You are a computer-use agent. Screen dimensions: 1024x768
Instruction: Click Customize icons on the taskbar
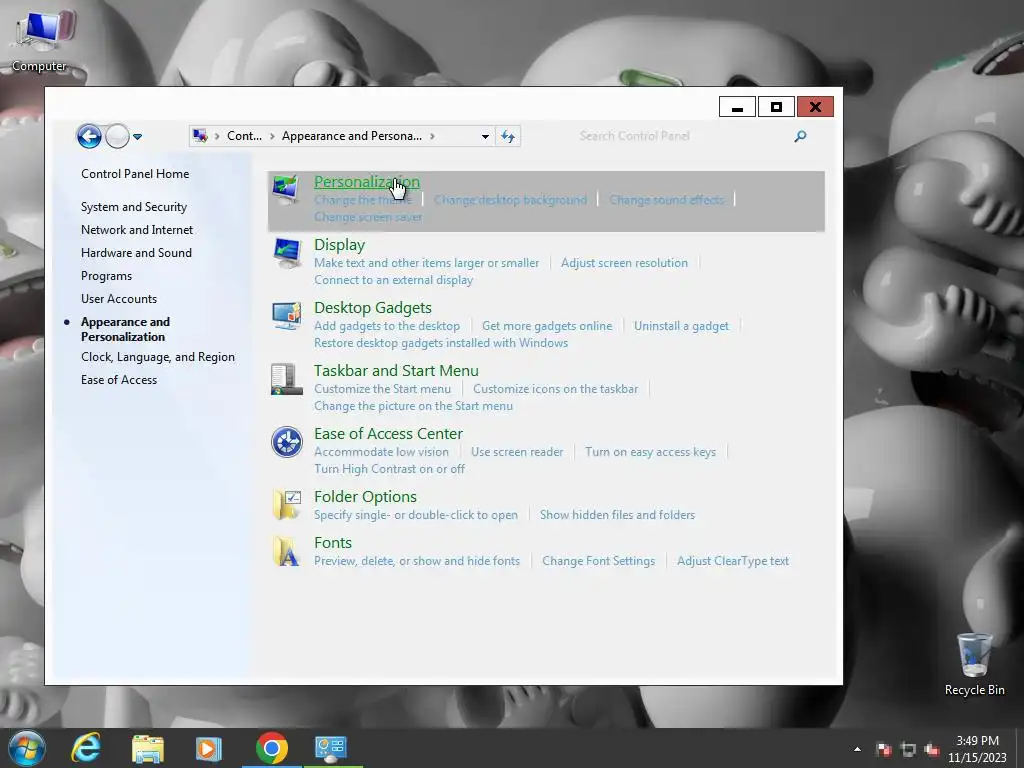556,389
